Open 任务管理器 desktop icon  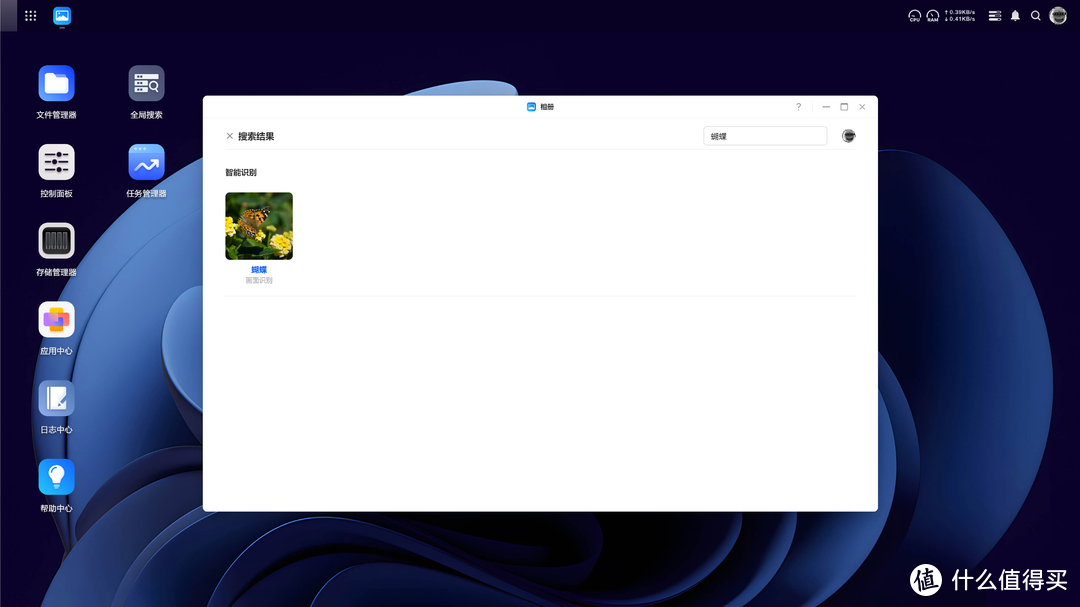pos(146,162)
